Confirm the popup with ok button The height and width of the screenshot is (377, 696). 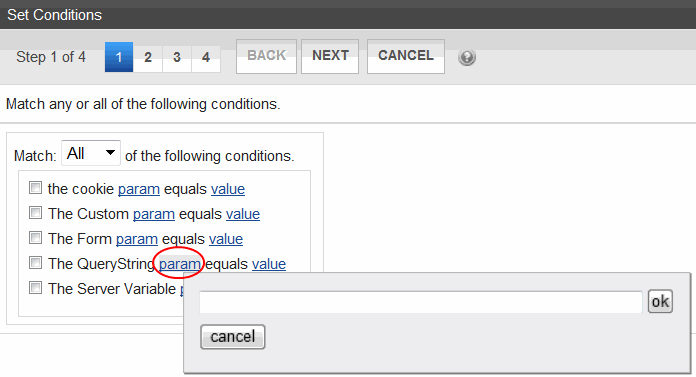[660, 302]
